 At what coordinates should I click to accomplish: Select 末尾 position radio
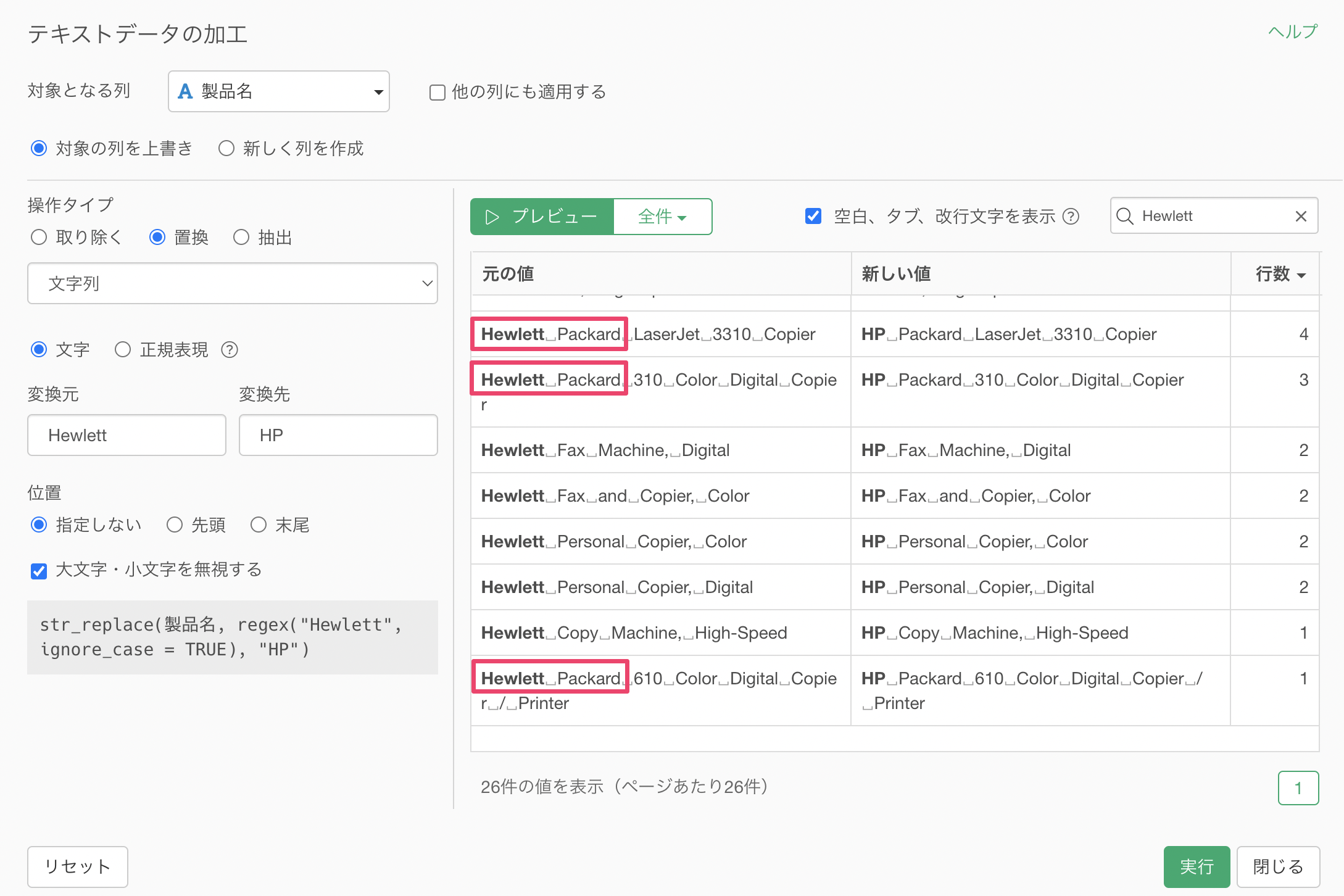(259, 525)
